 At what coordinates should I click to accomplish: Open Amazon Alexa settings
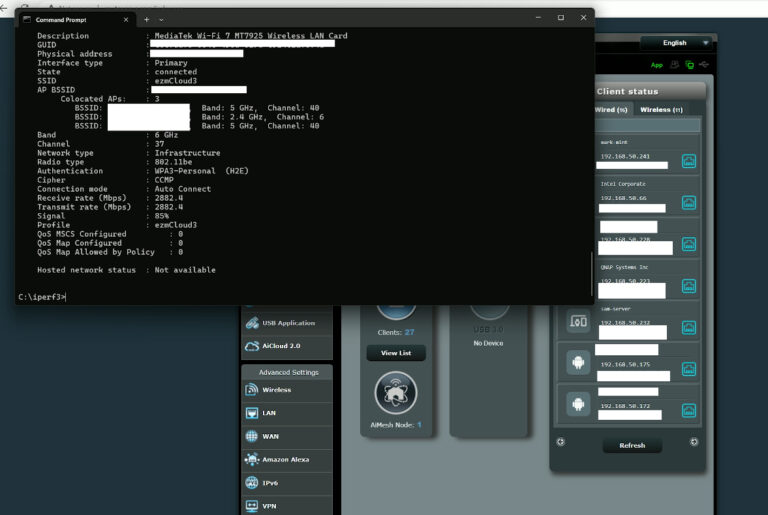tap(286, 459)
